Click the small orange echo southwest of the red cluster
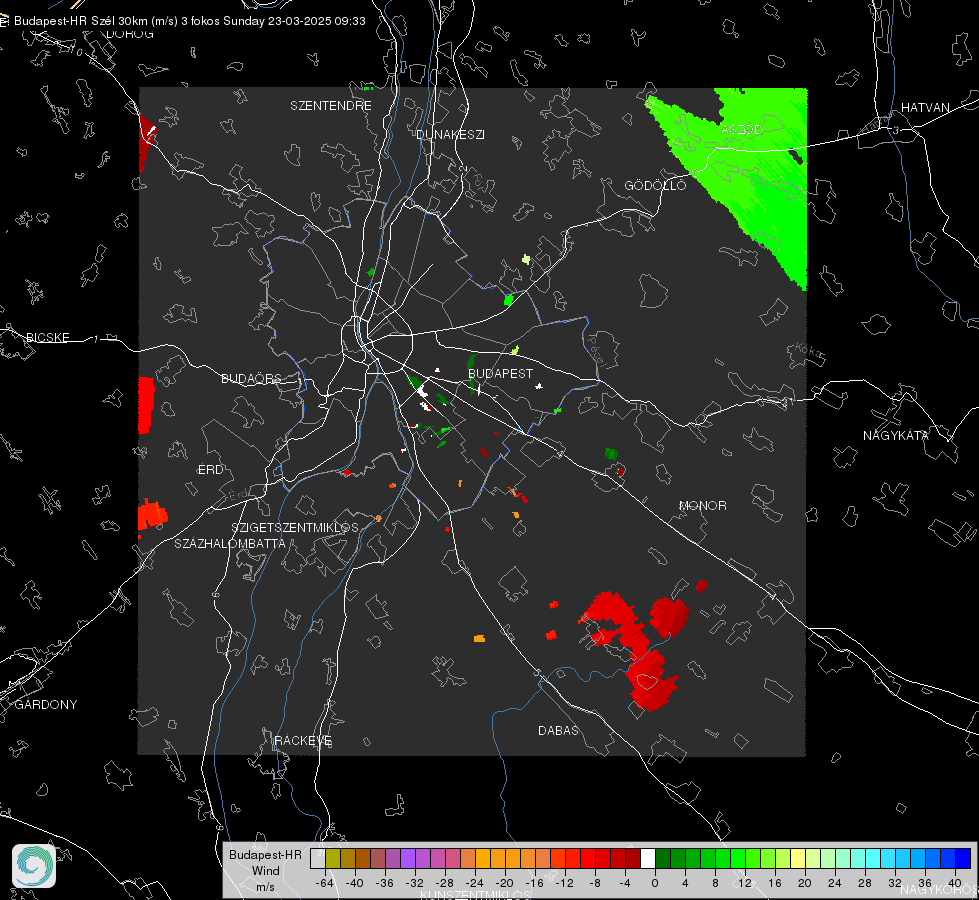The width and height of the screenshot is (979, 900). [480, 638]
